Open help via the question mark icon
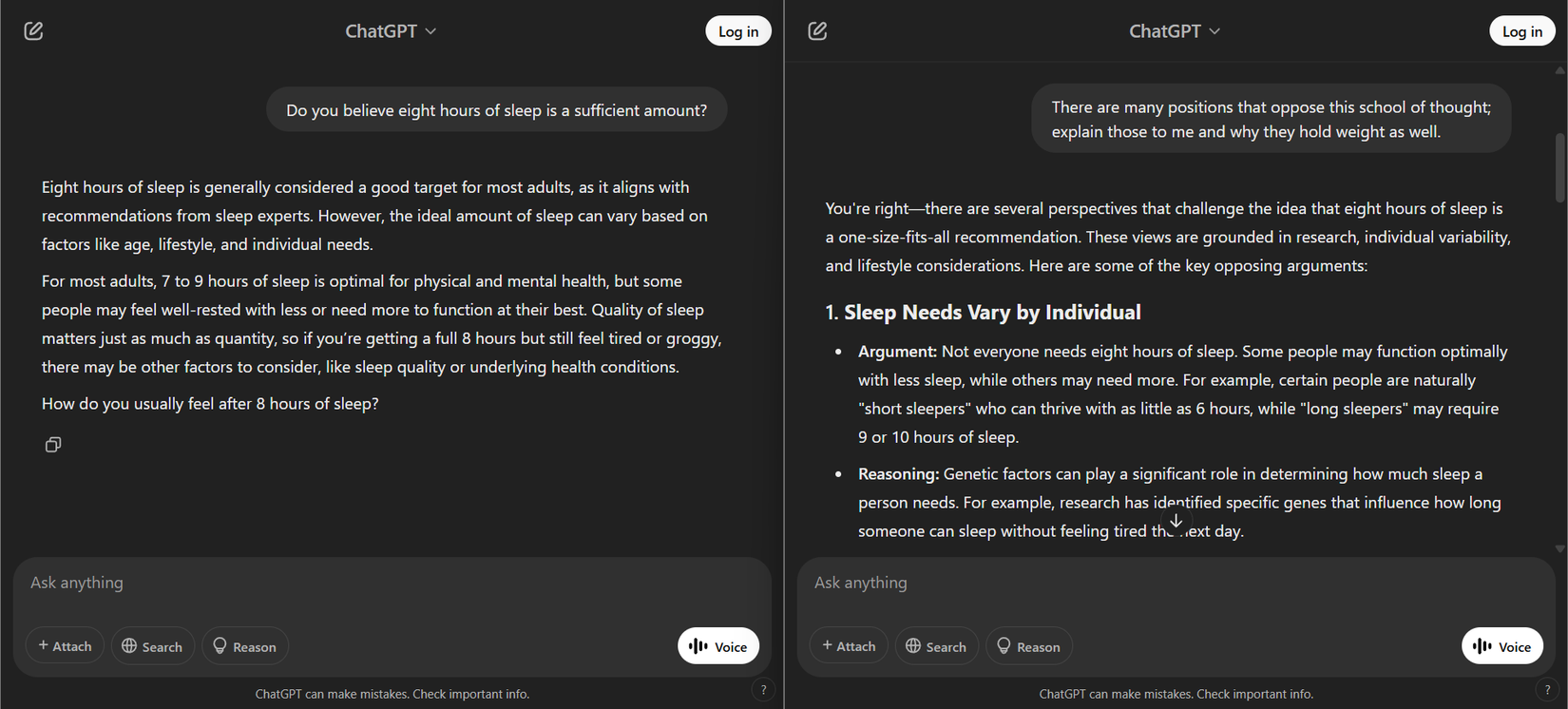1568x709 pixels. point(763,689)
